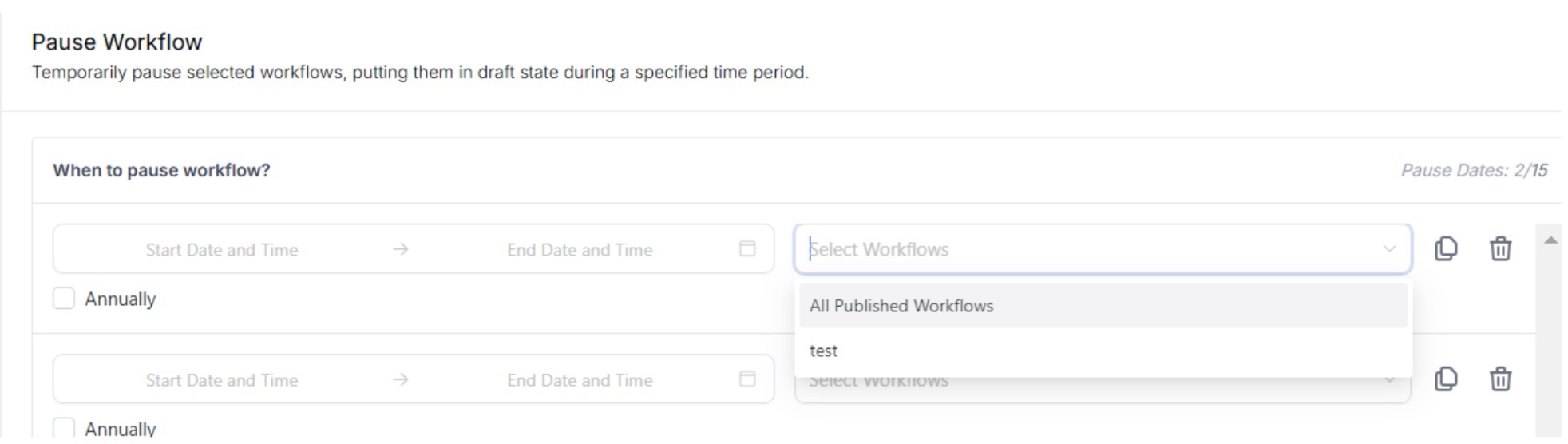Enable the first Annually checkbox
1568x444 pixels.
(64, 299)
